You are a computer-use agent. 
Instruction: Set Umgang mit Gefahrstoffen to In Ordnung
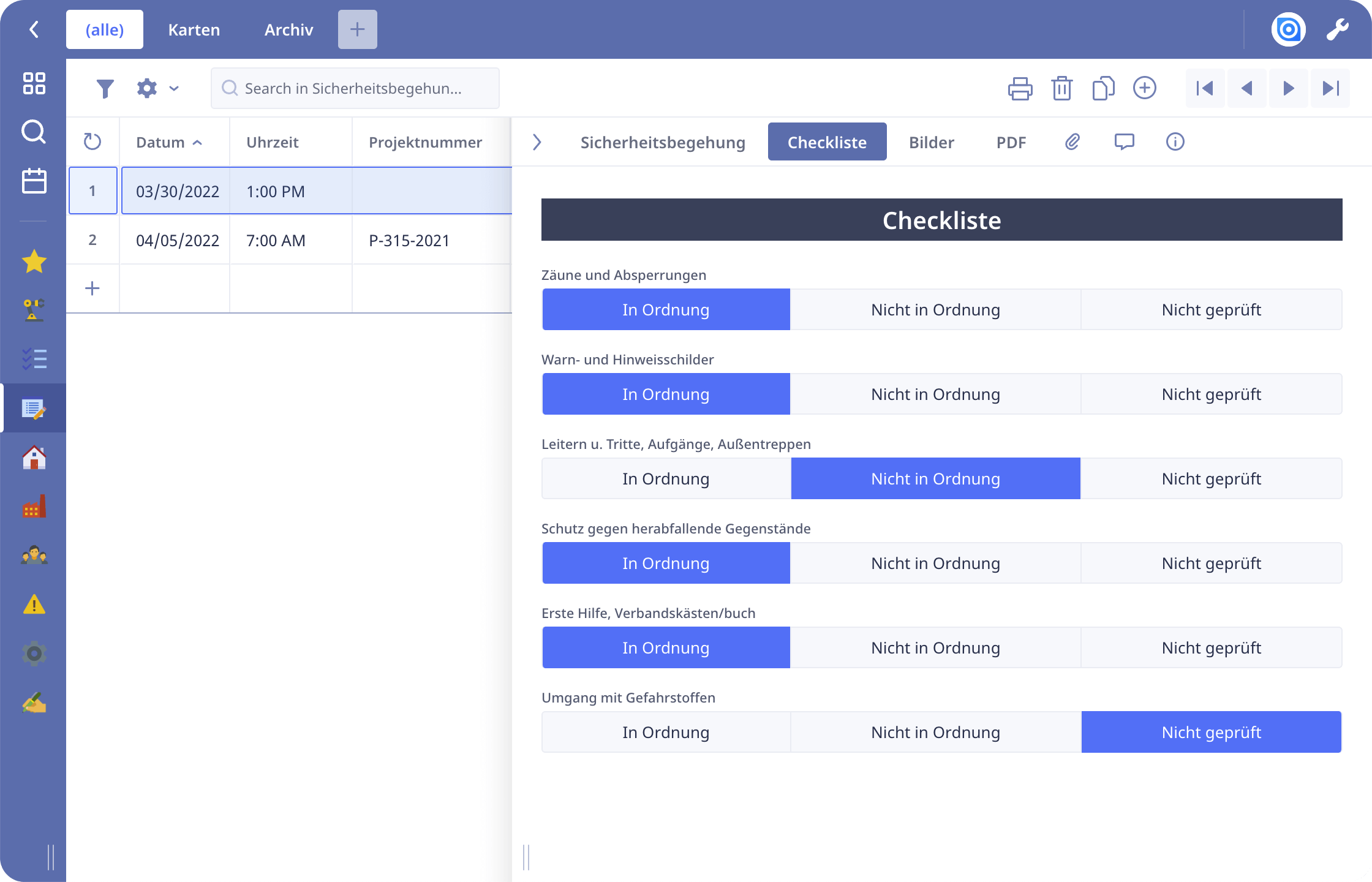[666, 733]
